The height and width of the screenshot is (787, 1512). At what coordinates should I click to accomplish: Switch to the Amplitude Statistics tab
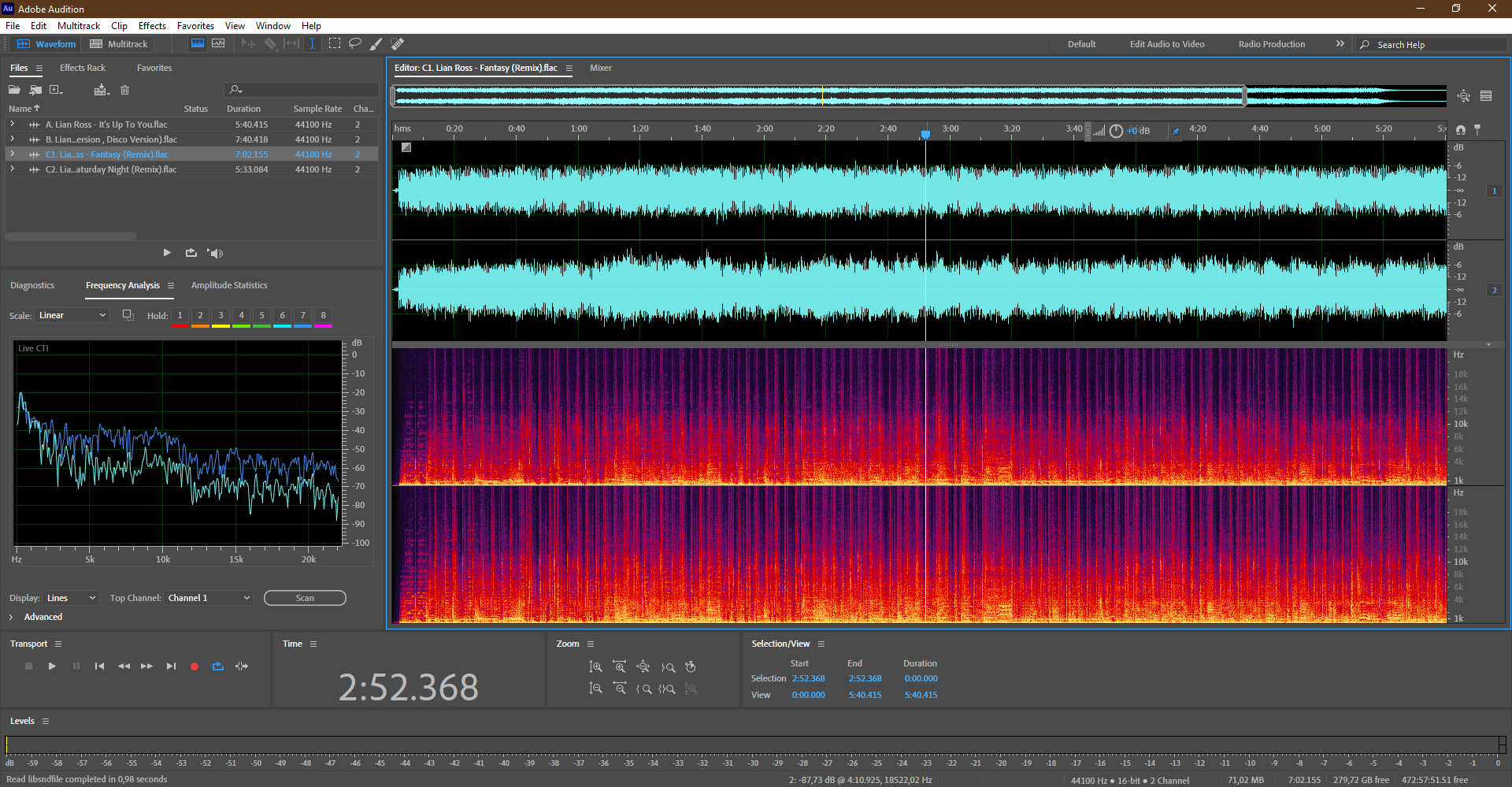[229, 285]
